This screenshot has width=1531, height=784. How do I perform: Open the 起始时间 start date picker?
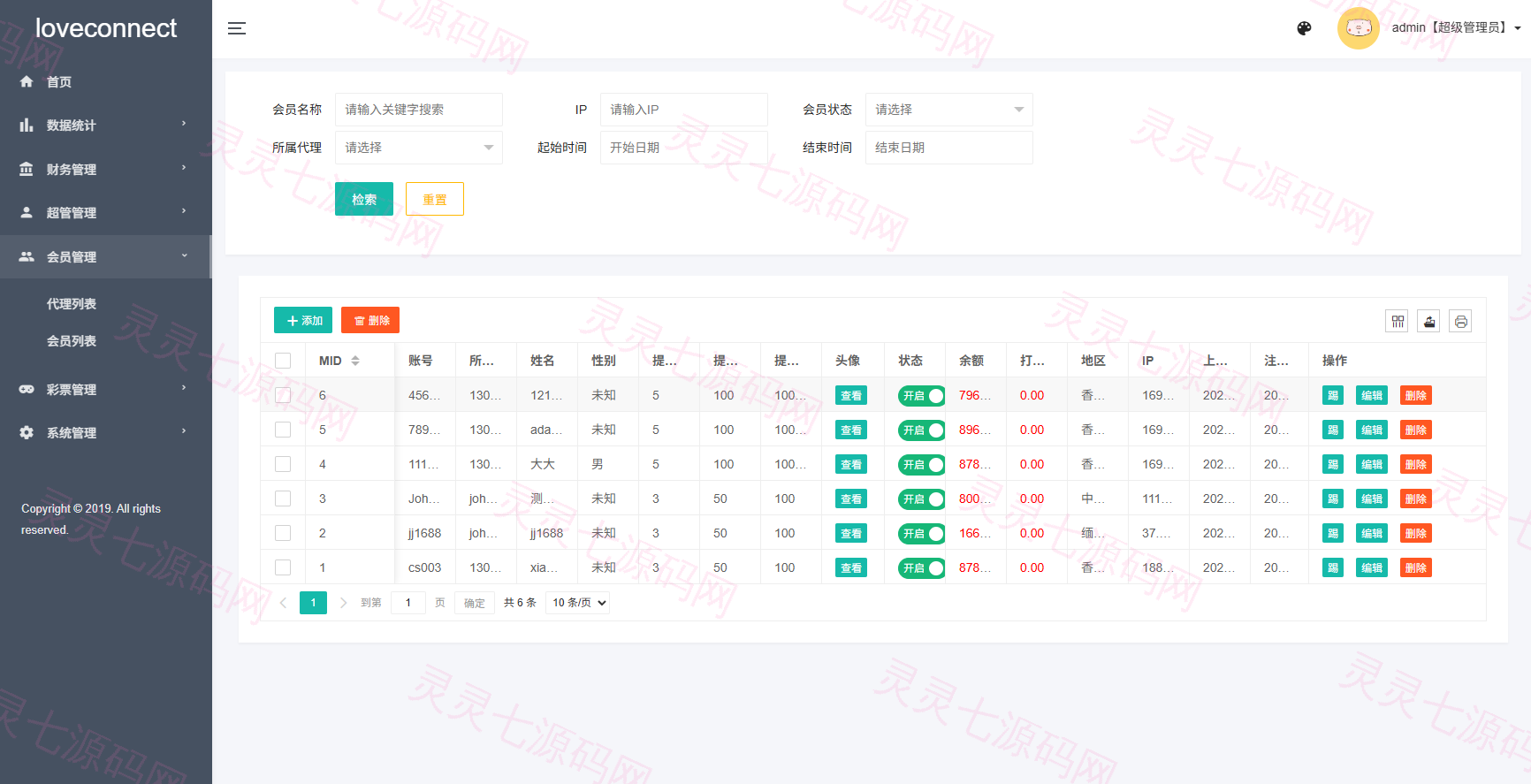click(684, 148)
